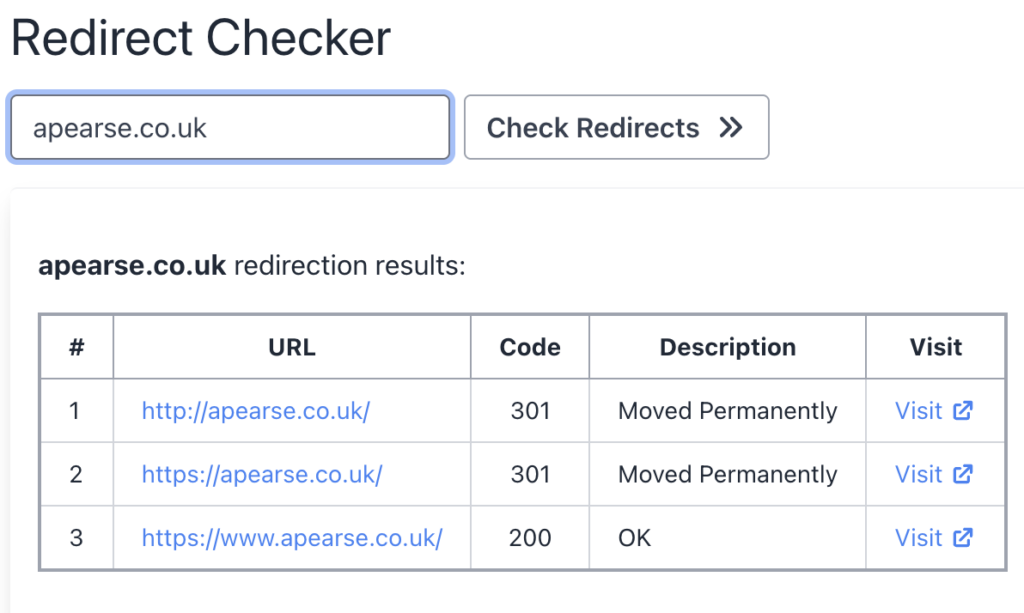Open the http://apearse.co.uk/ link

pos(256,411)
